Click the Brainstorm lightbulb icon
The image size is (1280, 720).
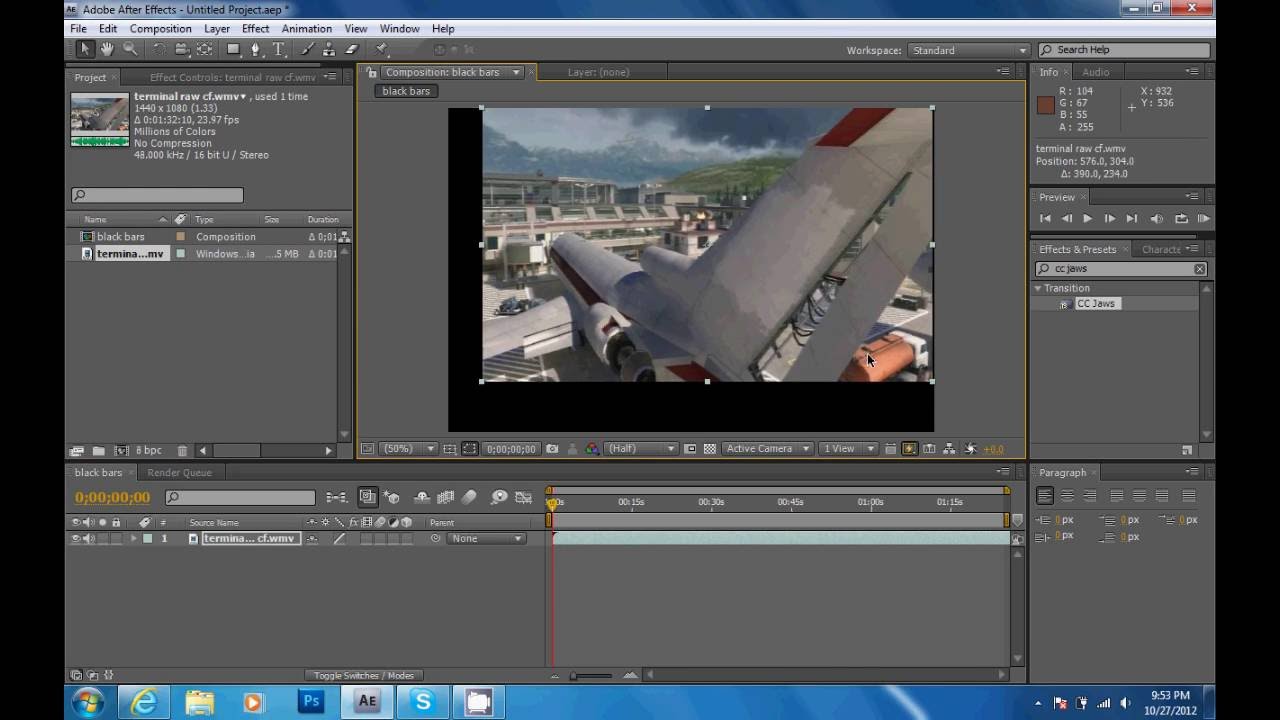[499, 497]
